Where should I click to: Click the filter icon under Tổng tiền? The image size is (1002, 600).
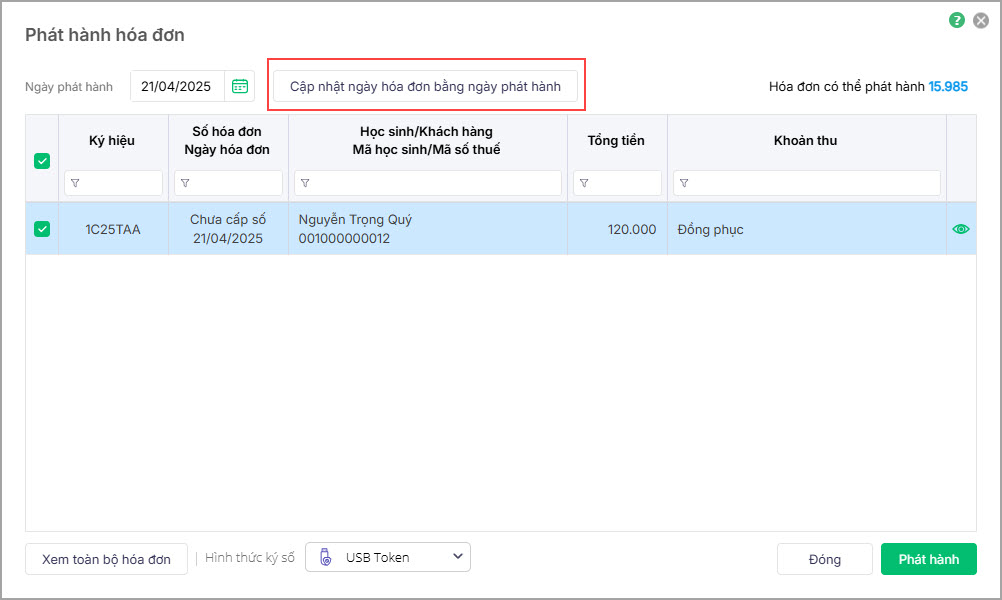click(584, 183)
